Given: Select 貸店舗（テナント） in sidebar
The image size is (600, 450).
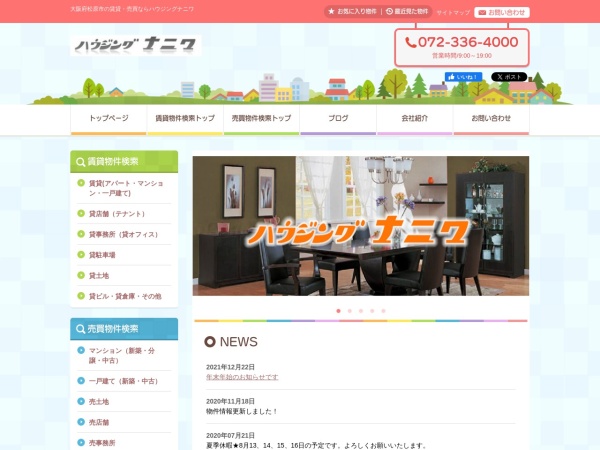Looking at the screenshot, I should point(117,214).
